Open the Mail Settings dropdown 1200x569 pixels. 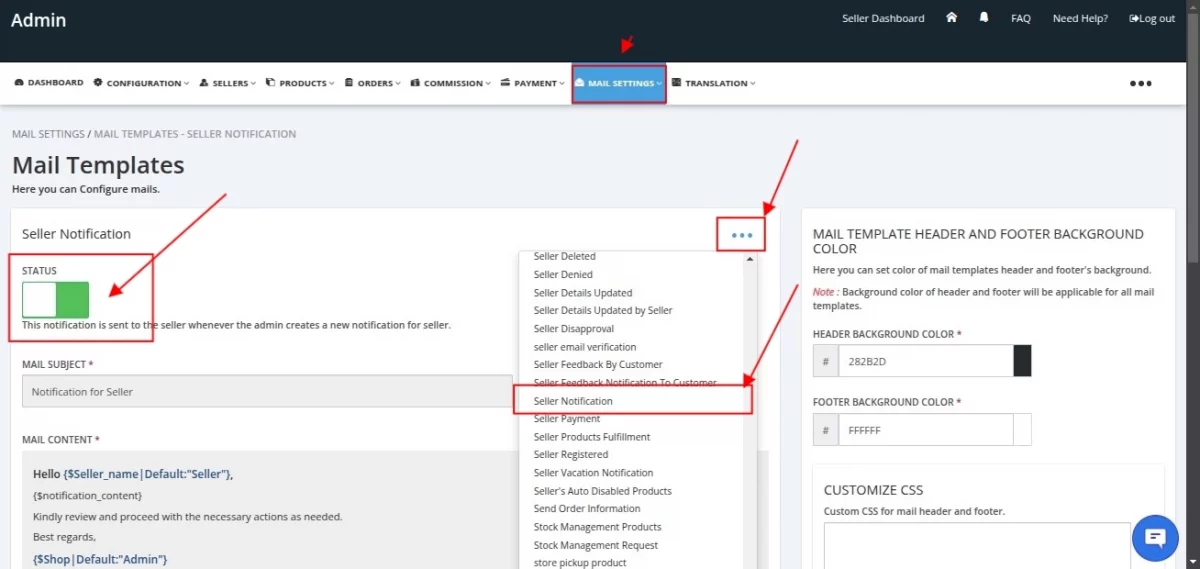619,83
